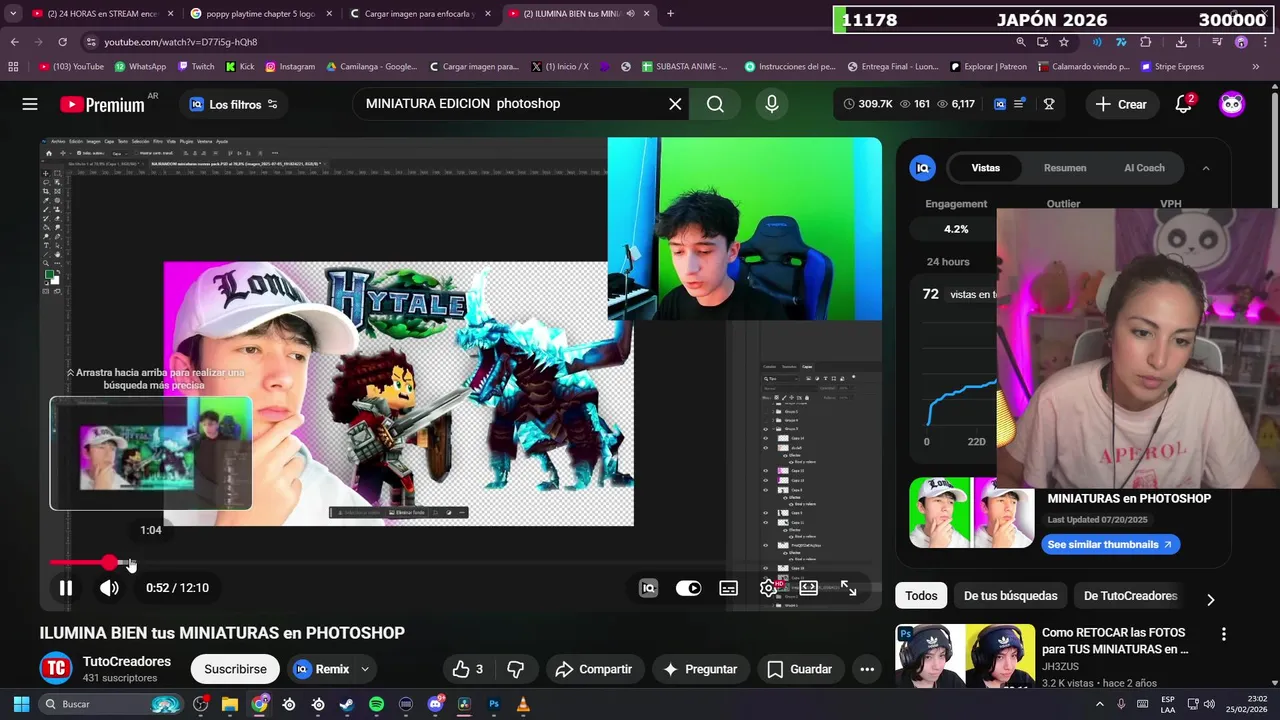Open Photoshop from the taskbar
The height and width of the screenshot is (720, 1280).
coord(493,704)
